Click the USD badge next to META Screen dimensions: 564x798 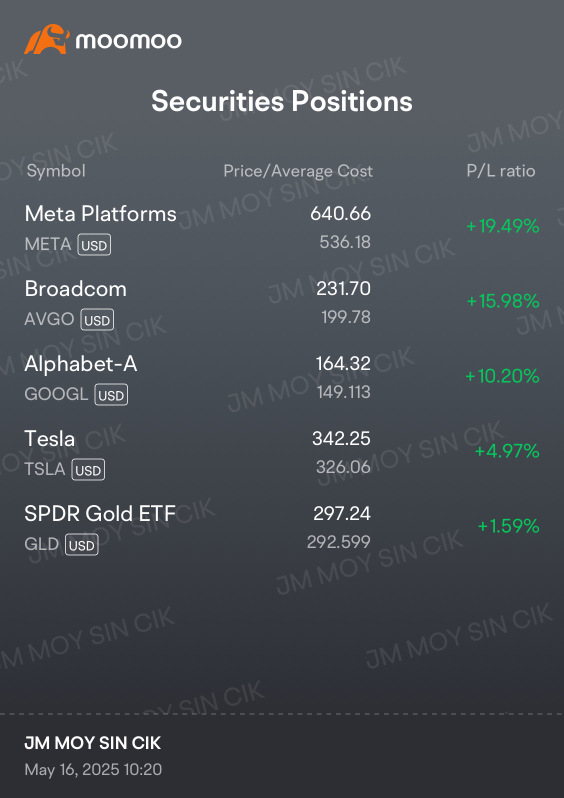pyautogui.click(x=94, y=245)
